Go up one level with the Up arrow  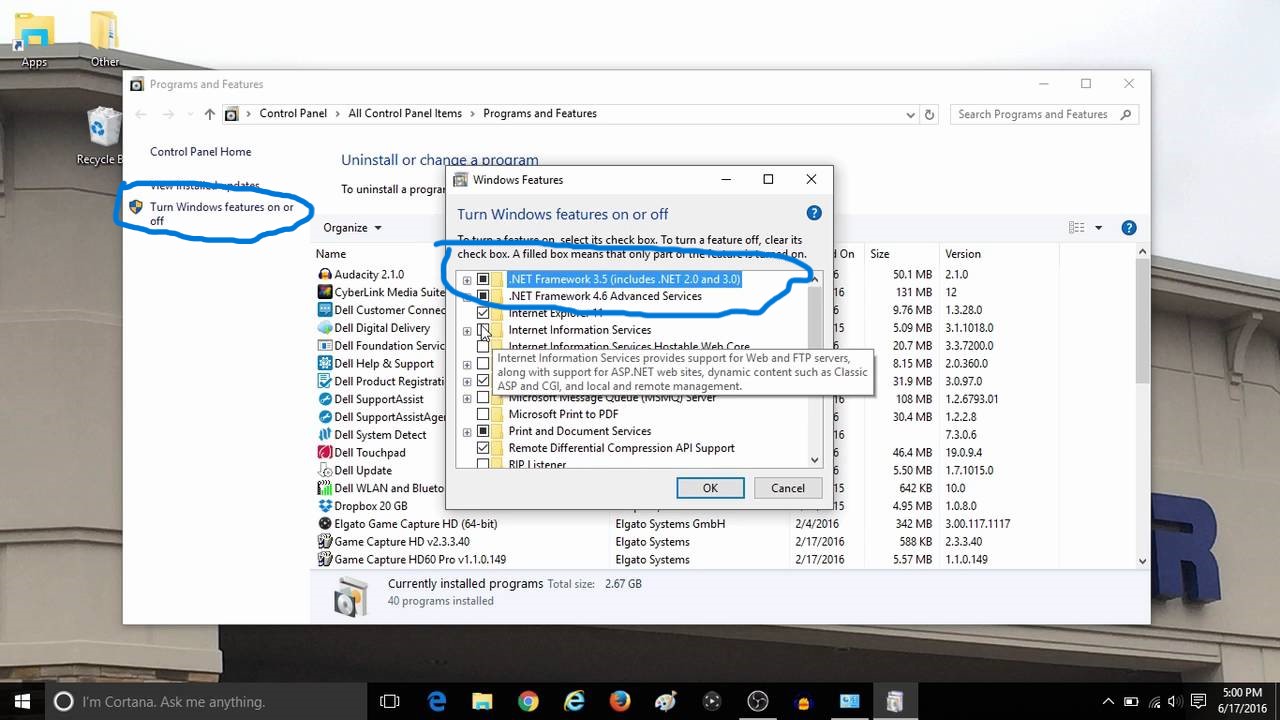tap(209, 114)
